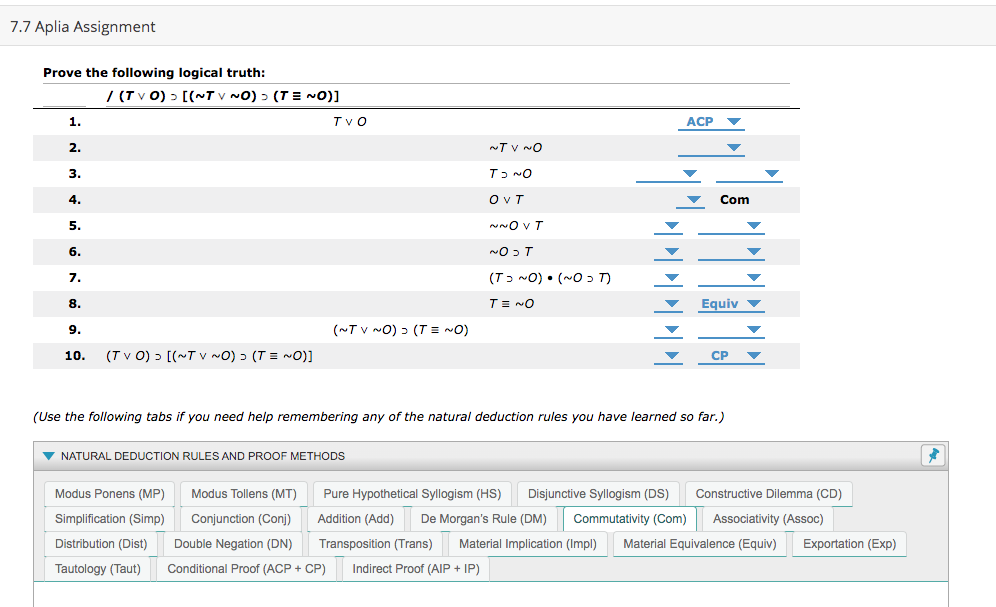This screenshot has height=607, width=996.
Task: Click the Disjunctive Syllogism (DS) rule
Action: [597, 493]
